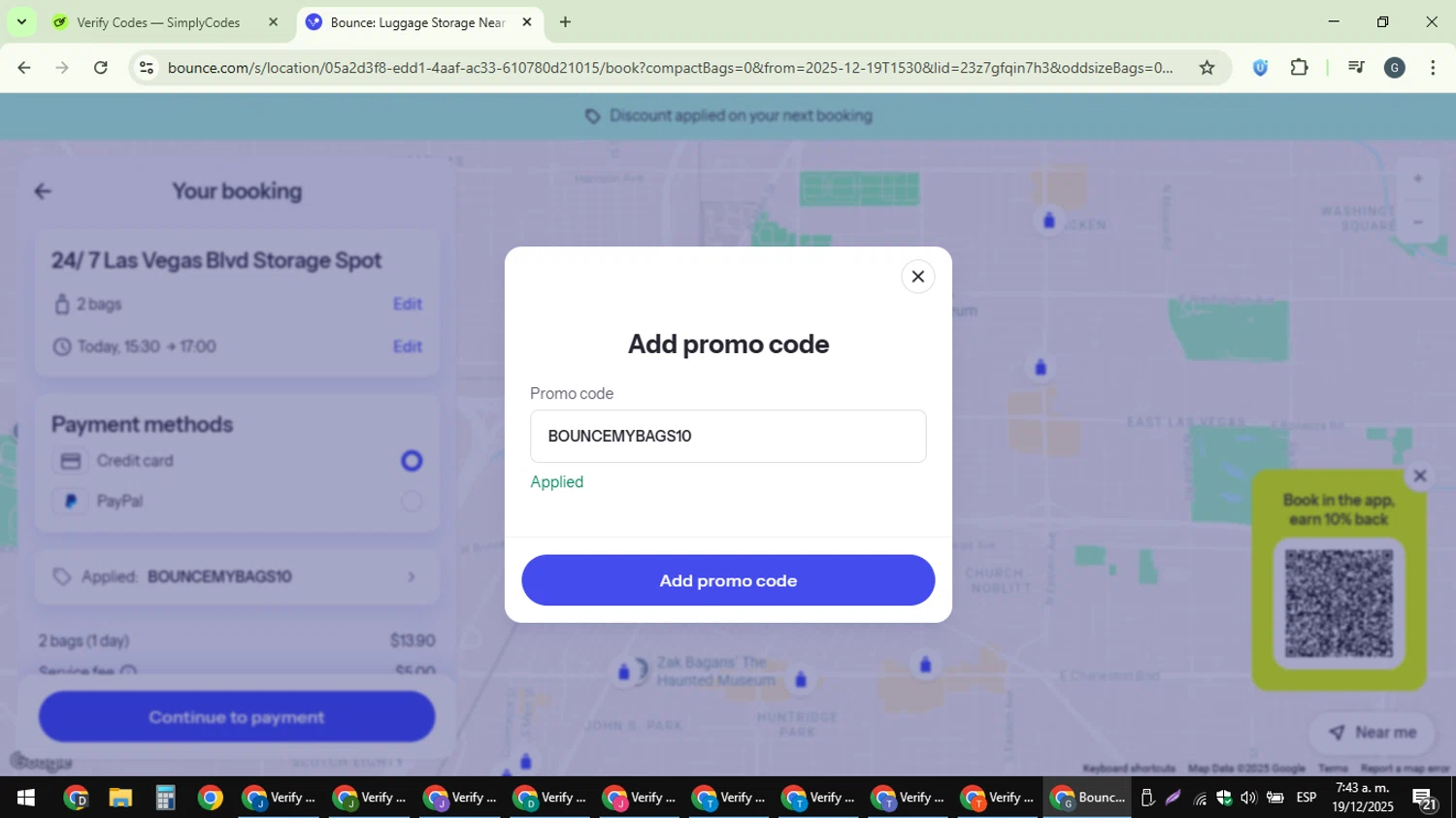Bookmark this page with the star icon
Image resolution: width=1456 pixels, height=818 pixels.
(x=1207, y=68)
